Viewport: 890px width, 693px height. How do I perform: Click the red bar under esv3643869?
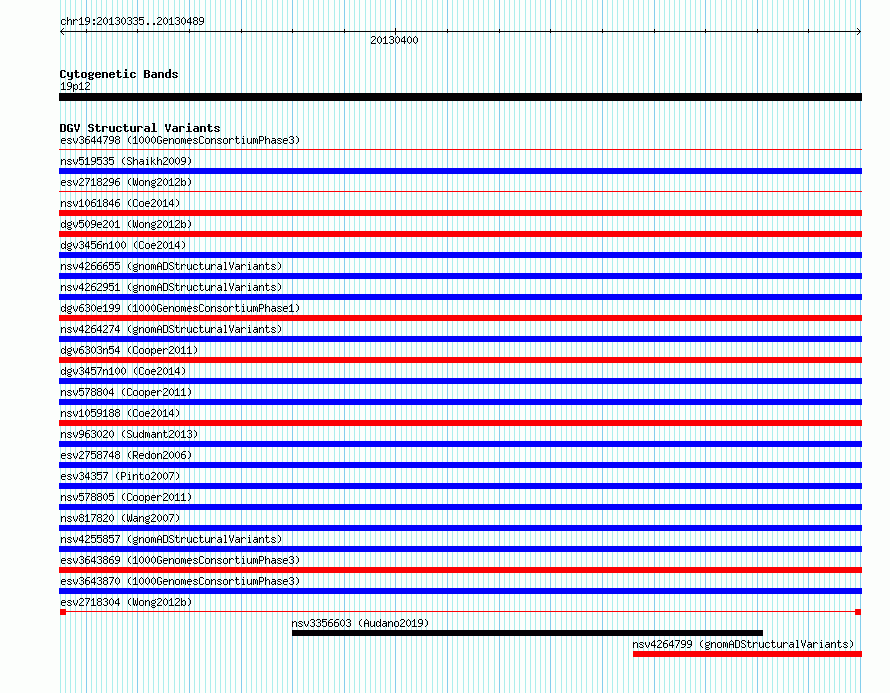pos(460,570)
